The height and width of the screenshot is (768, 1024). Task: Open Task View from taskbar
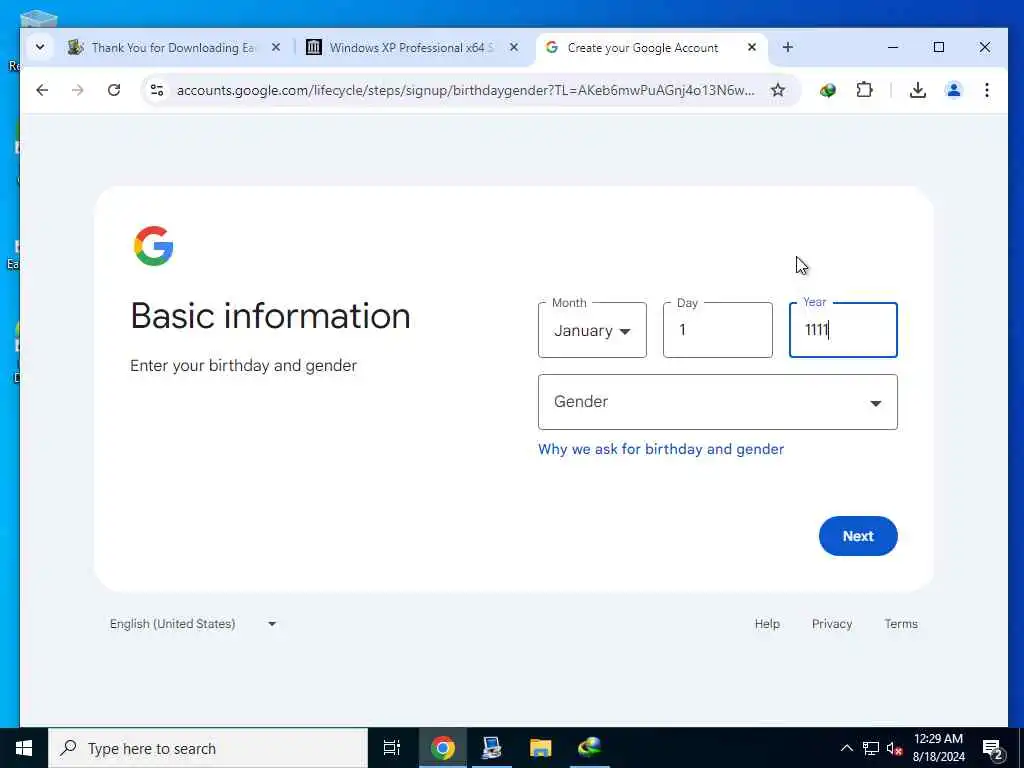click(x=392, y=748)
